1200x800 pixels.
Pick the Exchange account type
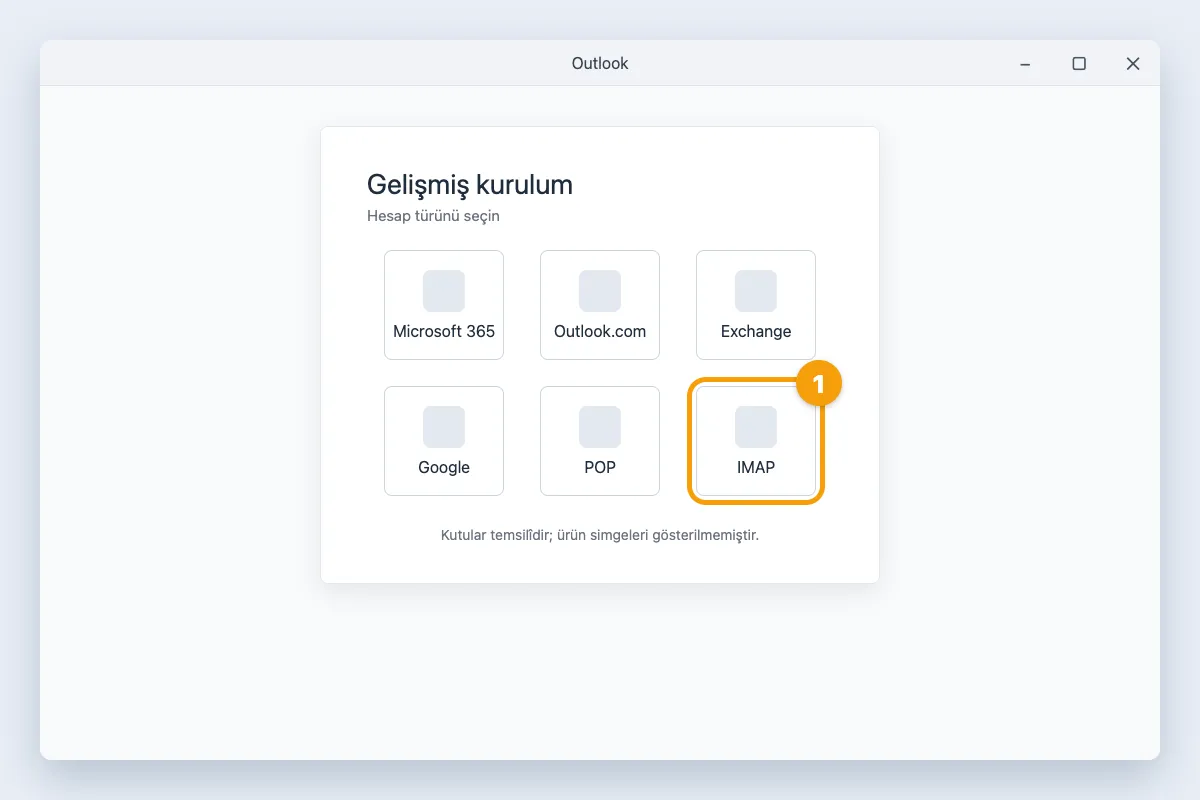click(x=756, y=305)
